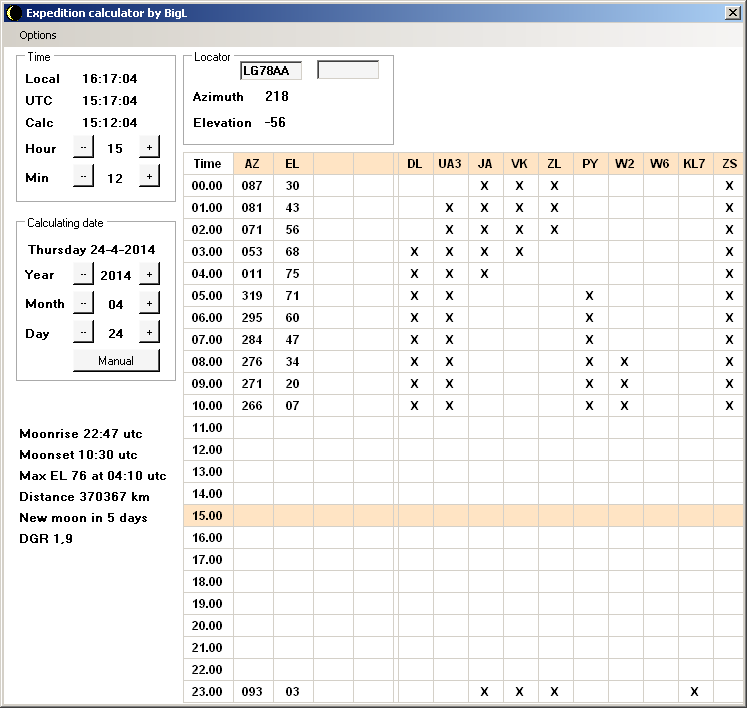
Task: Click the KL7 column header
Action: point(693,164)
